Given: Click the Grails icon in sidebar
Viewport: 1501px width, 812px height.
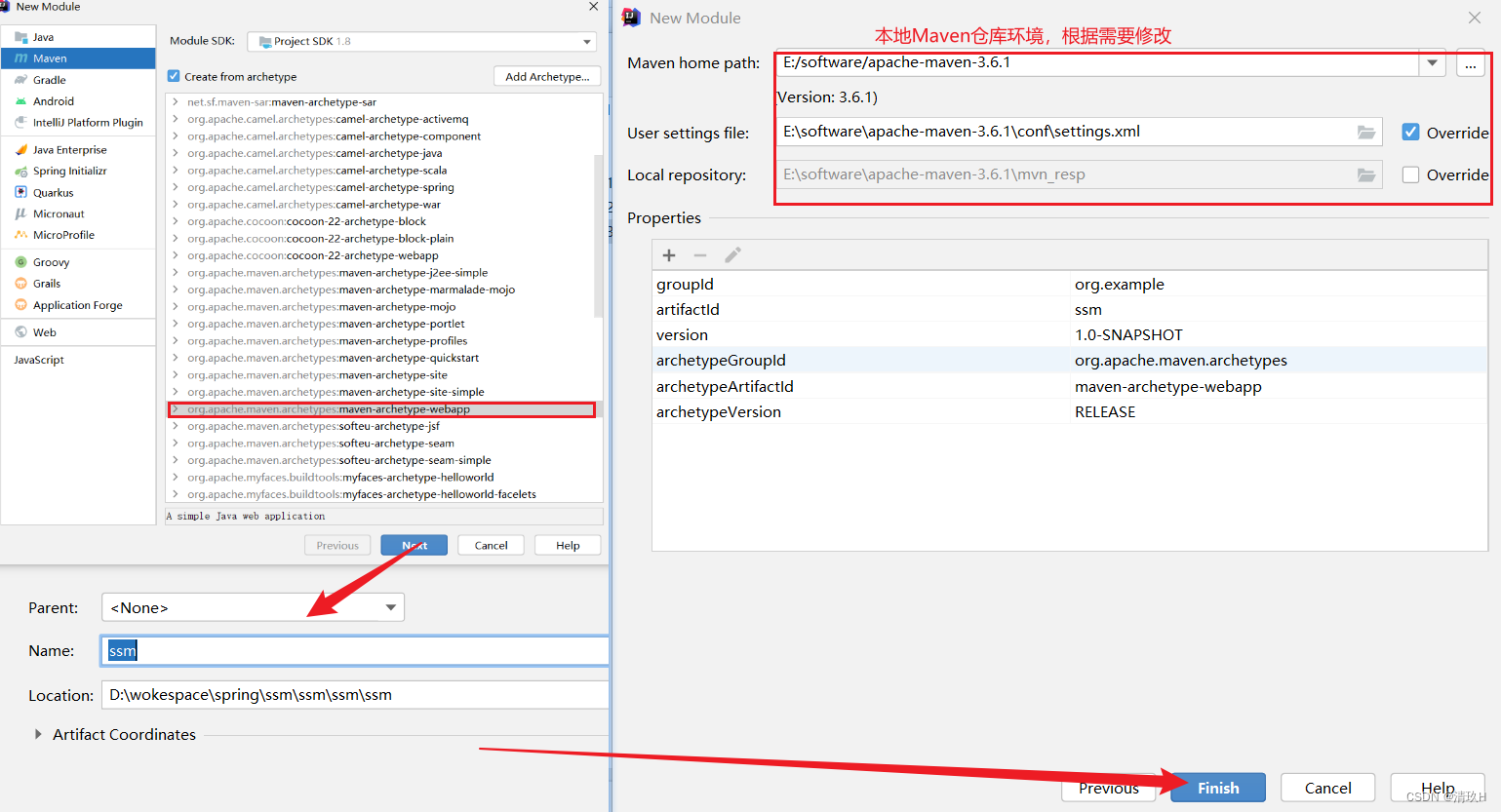Looking at the screenshot, I should coord(20,284).
